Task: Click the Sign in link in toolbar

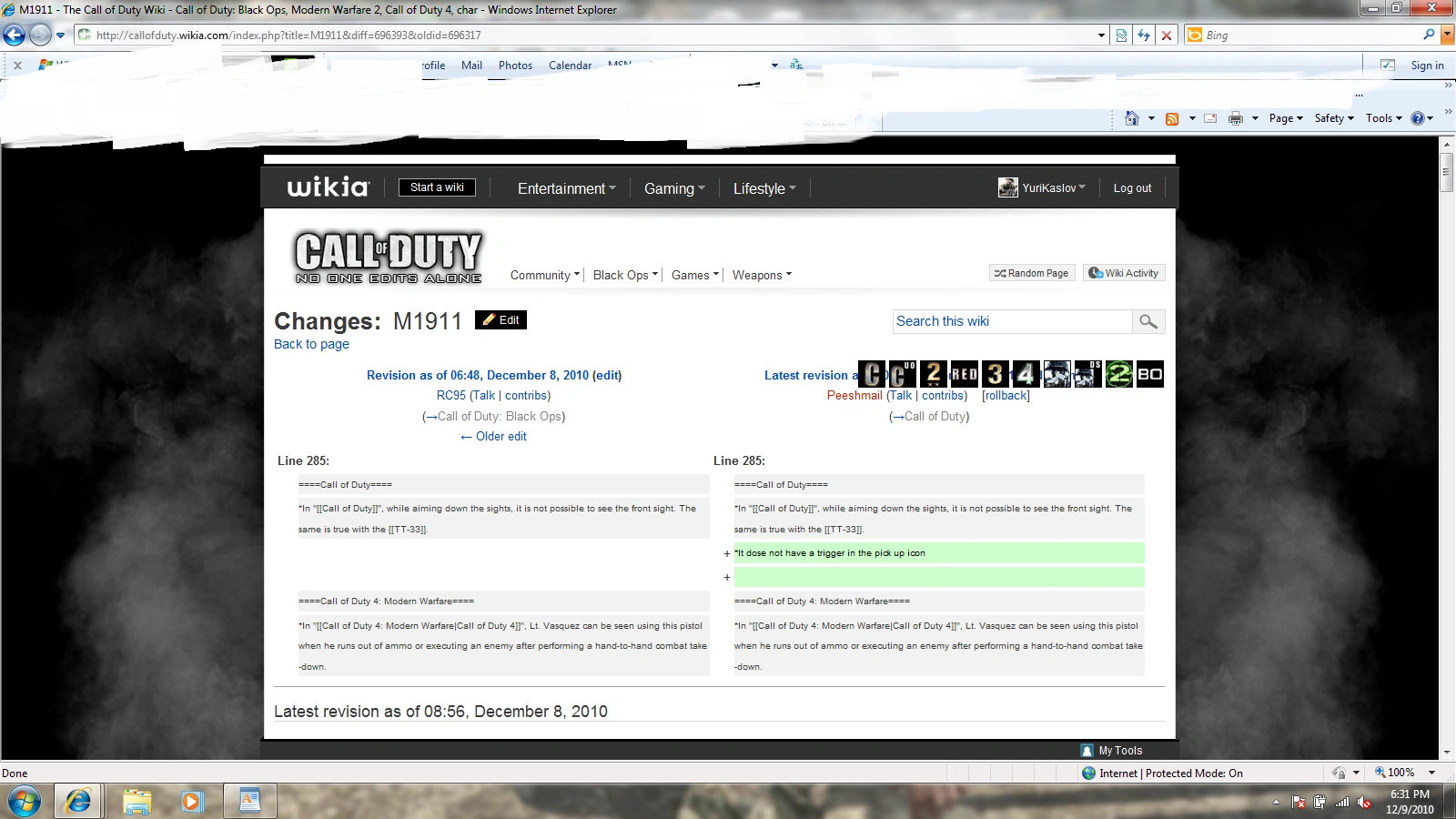Action: click(1427, 66)
